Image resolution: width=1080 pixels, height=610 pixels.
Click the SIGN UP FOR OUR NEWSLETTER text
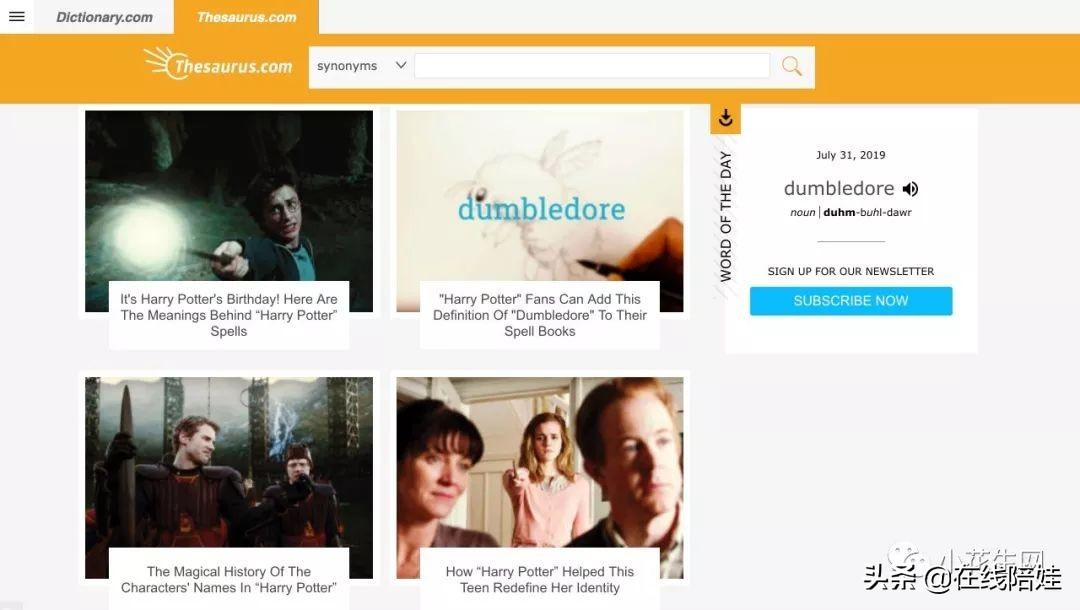point(851,271)
